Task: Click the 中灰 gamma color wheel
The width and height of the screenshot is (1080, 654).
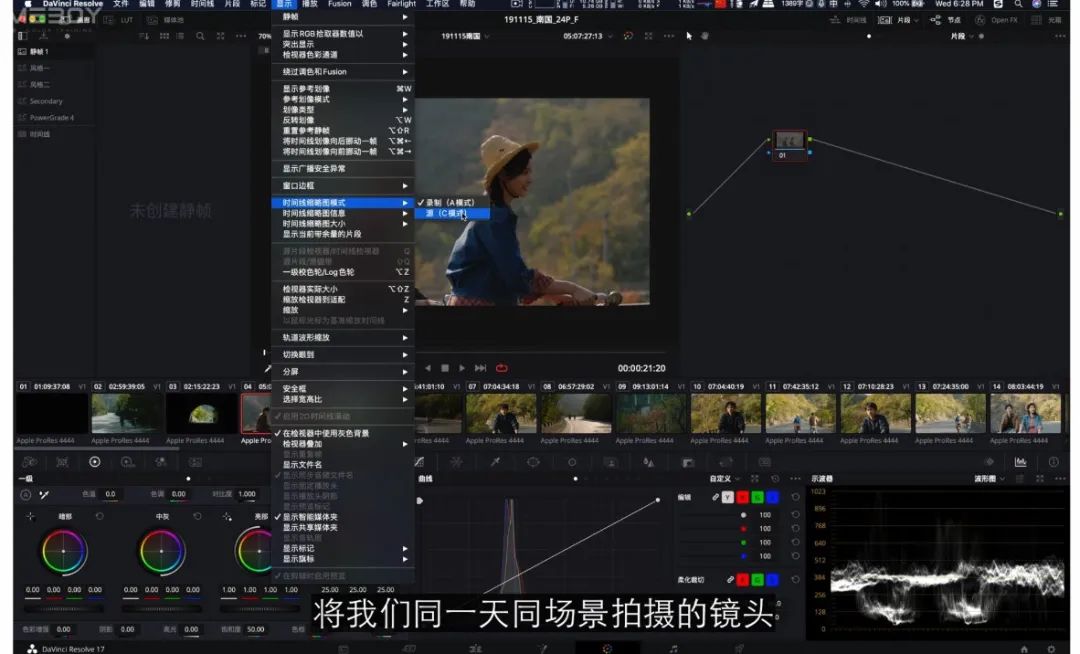Action: pyautogui.click(x=162, y=551)
